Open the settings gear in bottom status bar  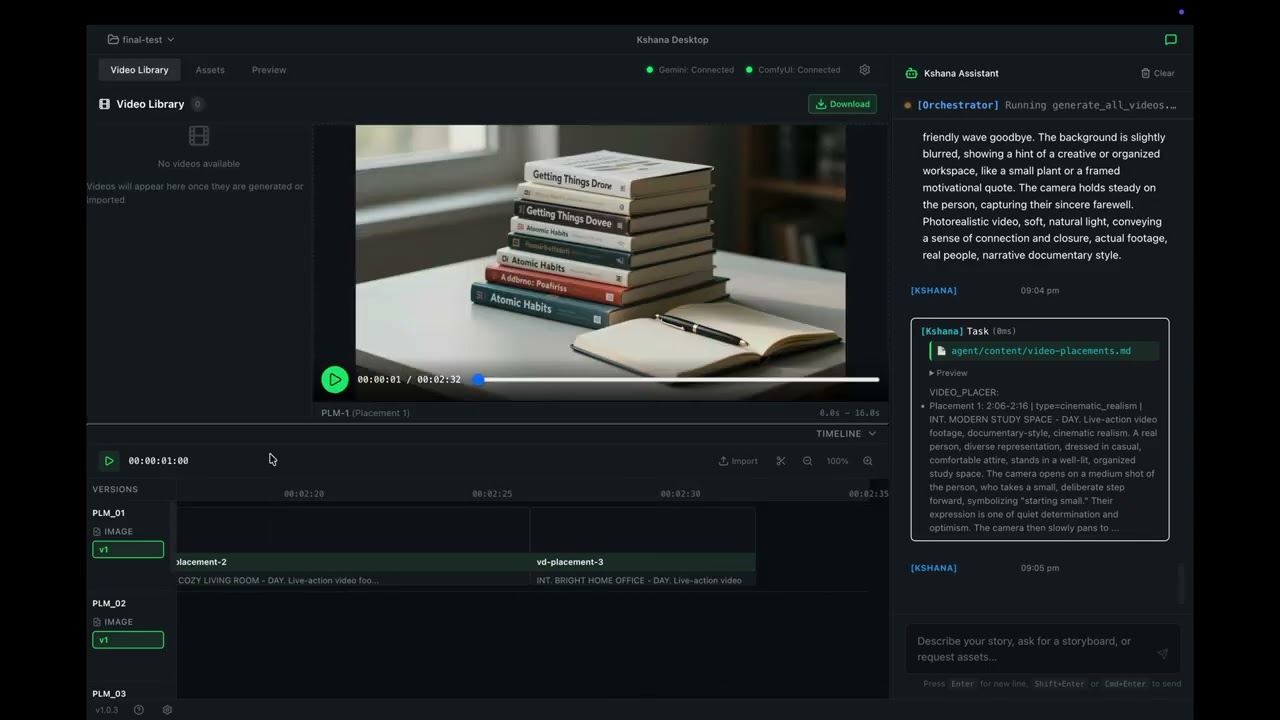coord(167,710)
